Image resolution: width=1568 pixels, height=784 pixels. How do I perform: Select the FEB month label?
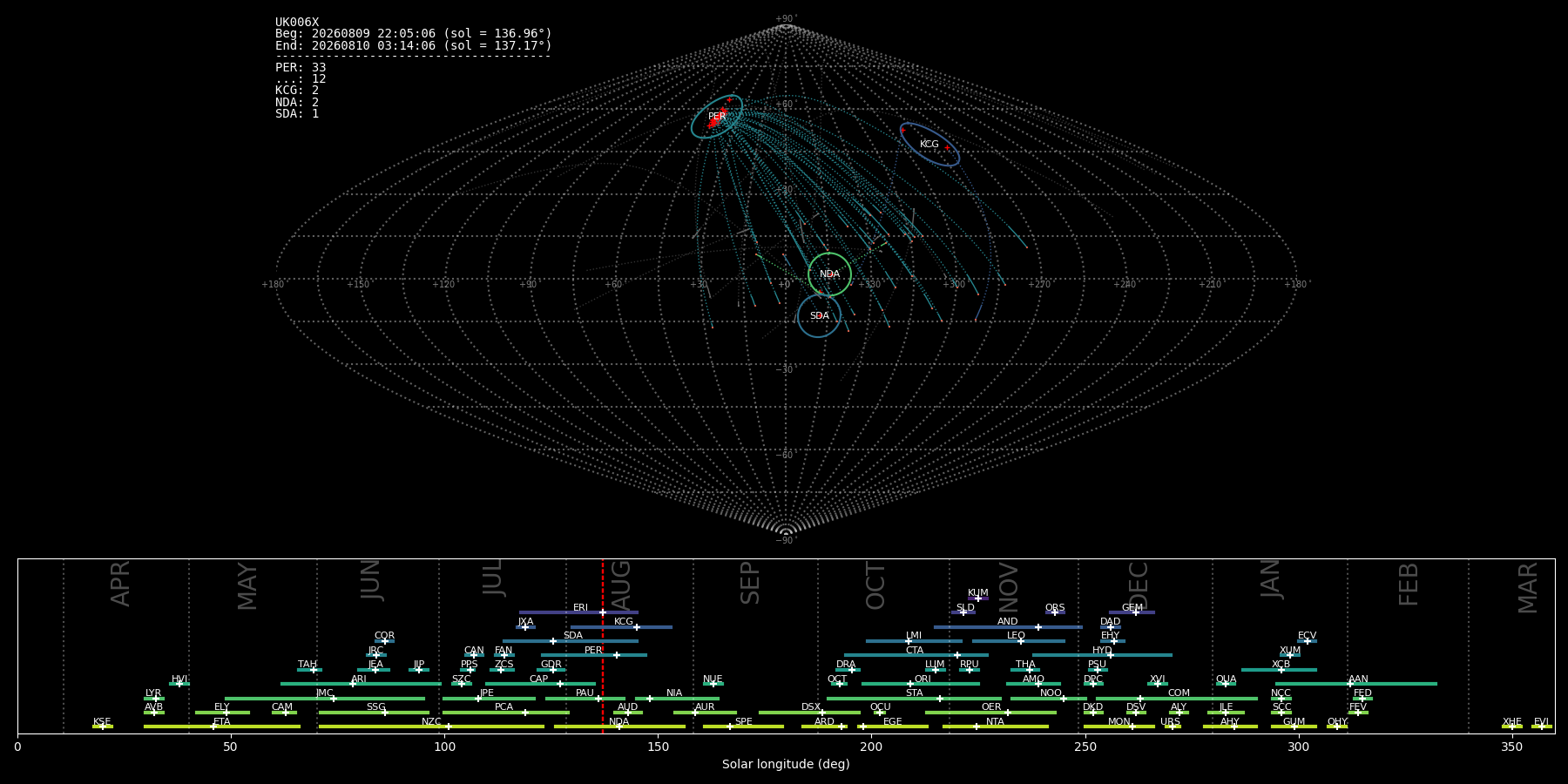pos(1409,584)
